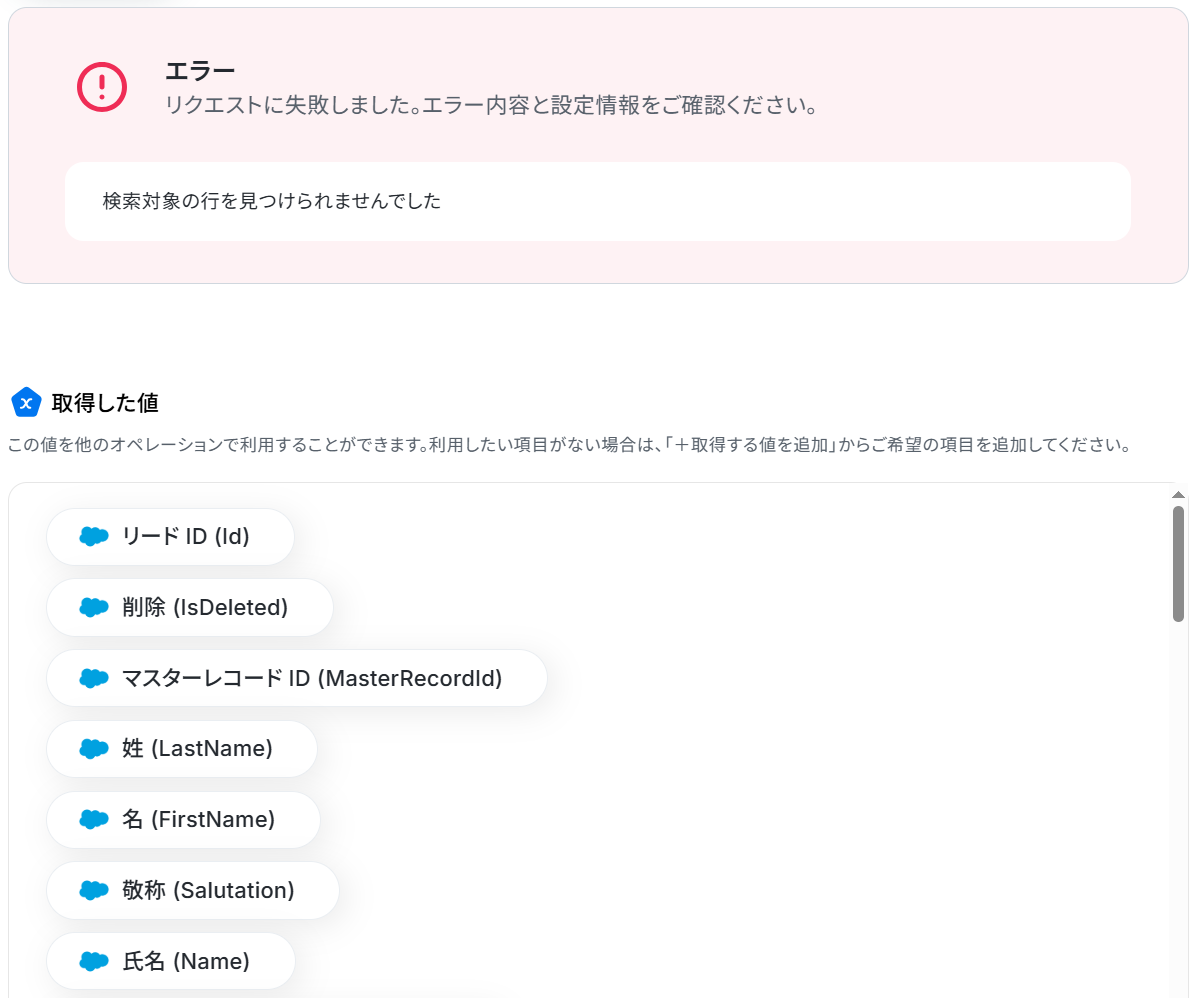Click Salesforce cloud icon beside 敬称 (Salutation)

pos(94,890)
